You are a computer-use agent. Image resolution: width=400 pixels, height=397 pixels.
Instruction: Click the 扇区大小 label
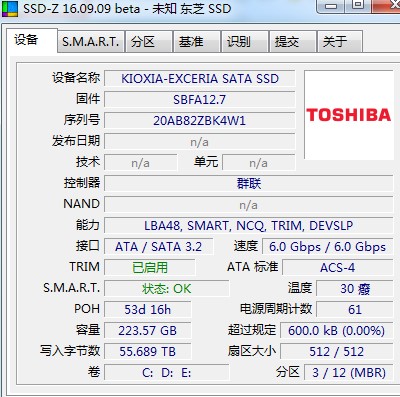pos(252,351)
